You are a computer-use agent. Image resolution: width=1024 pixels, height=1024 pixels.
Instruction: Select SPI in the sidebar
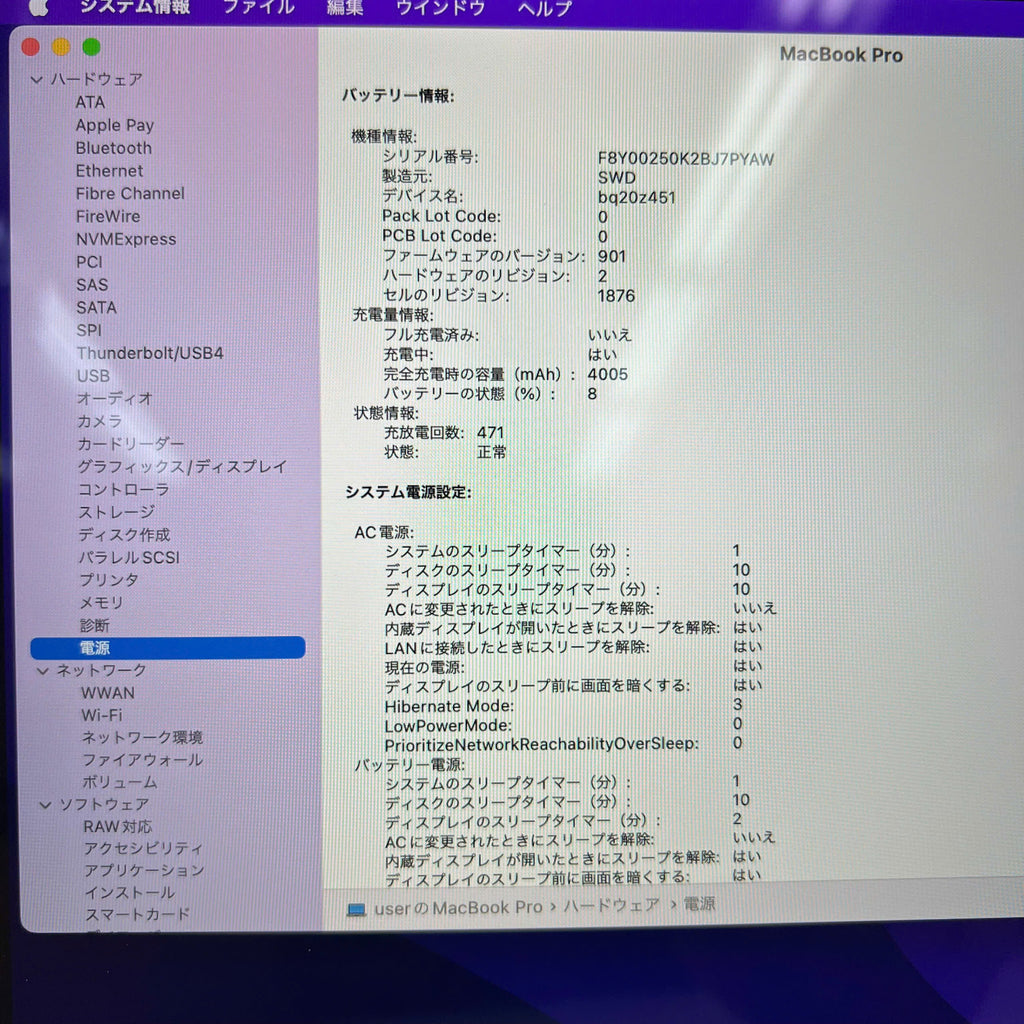point(89,330)
